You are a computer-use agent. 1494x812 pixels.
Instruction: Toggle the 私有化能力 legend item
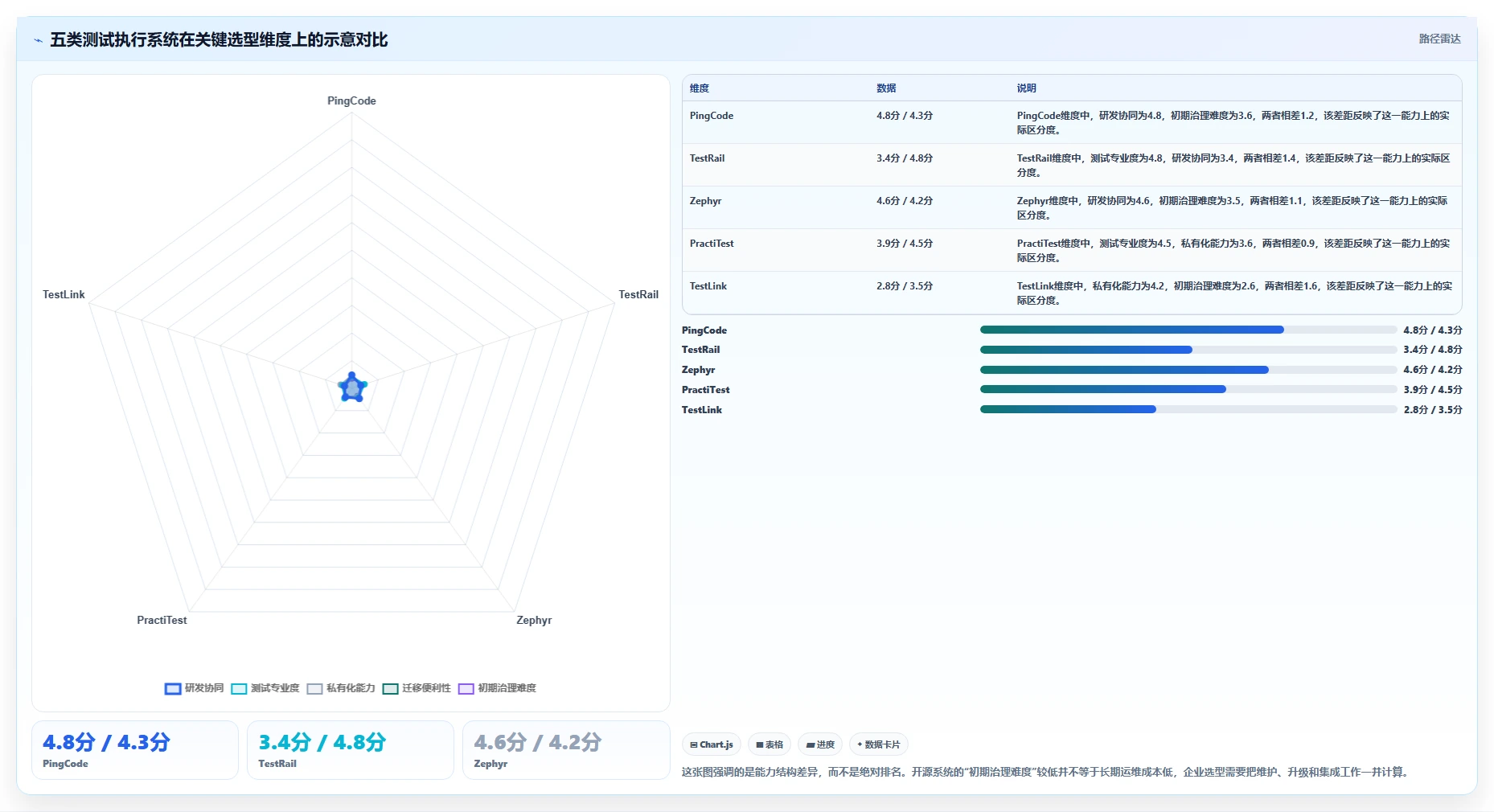341,688
